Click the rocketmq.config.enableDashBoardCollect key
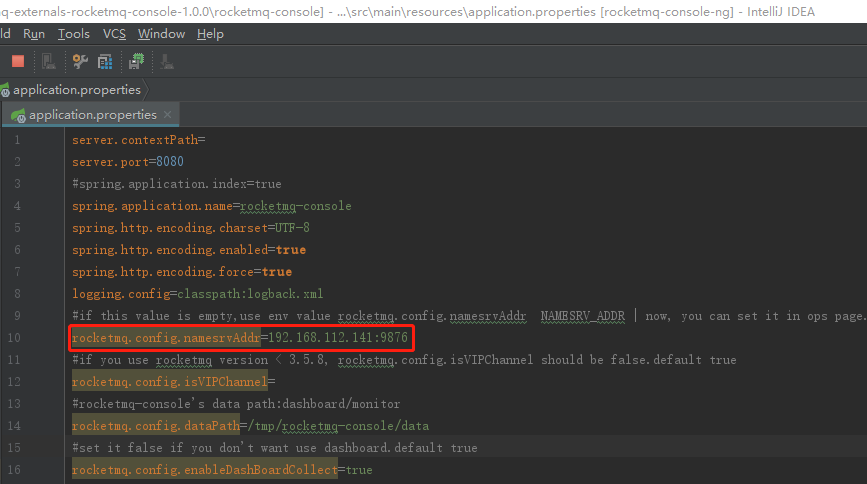The image size is (867, 484). point(205,470)
